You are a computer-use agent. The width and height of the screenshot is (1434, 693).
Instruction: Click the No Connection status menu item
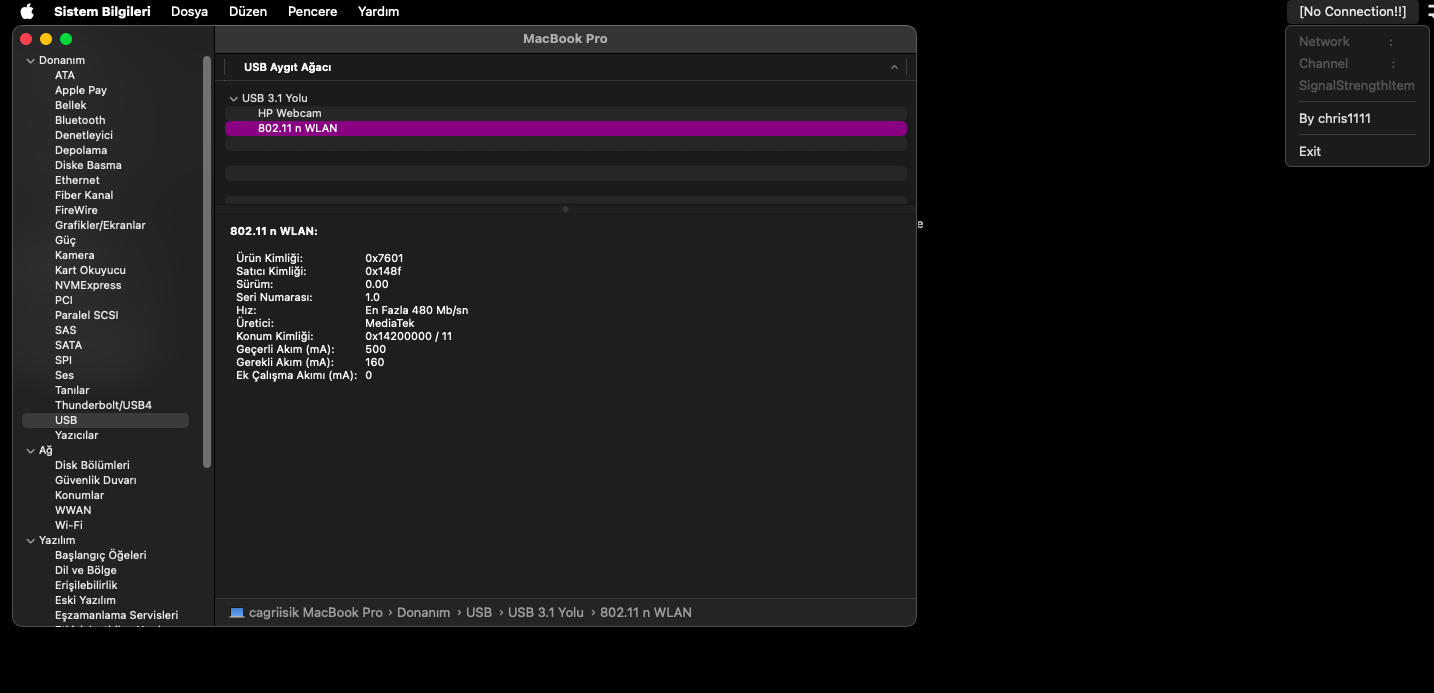tap(1352, 12)
